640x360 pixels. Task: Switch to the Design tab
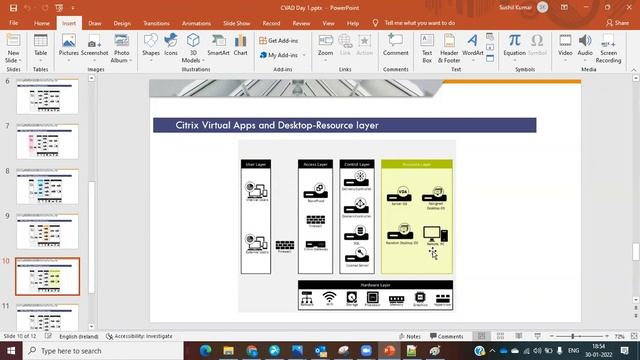[x=122, y=23]
